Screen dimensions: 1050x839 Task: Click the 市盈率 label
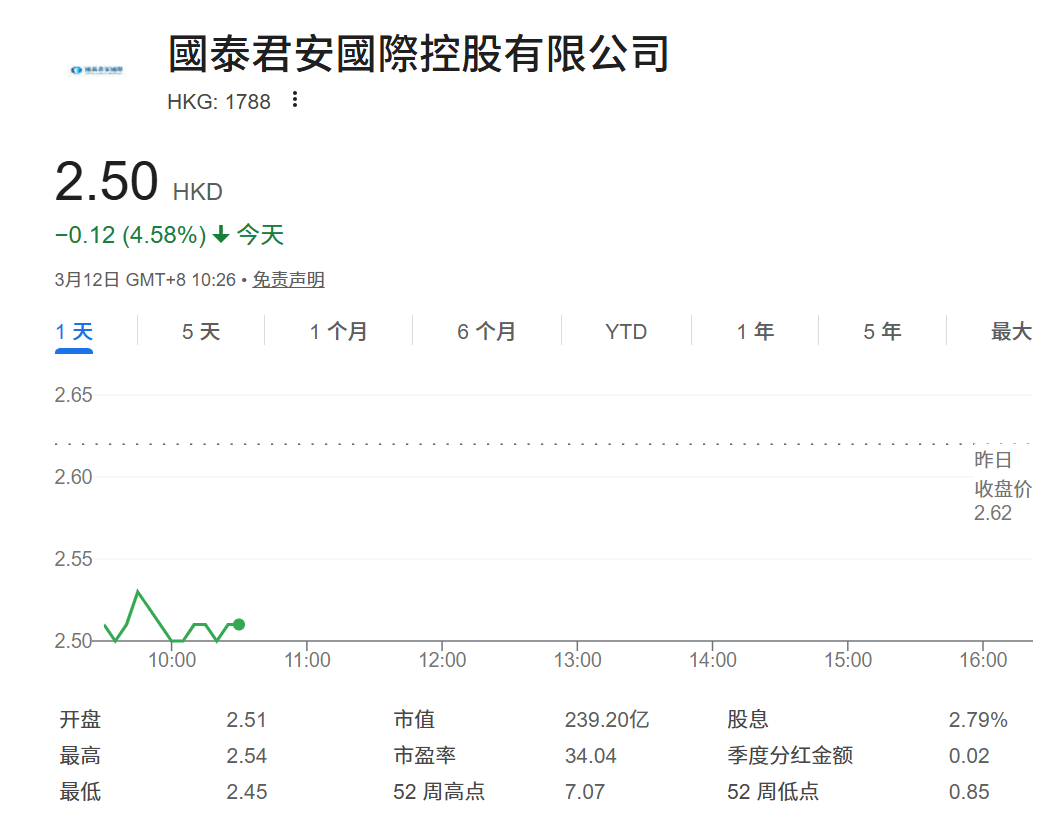coord(425,756)
